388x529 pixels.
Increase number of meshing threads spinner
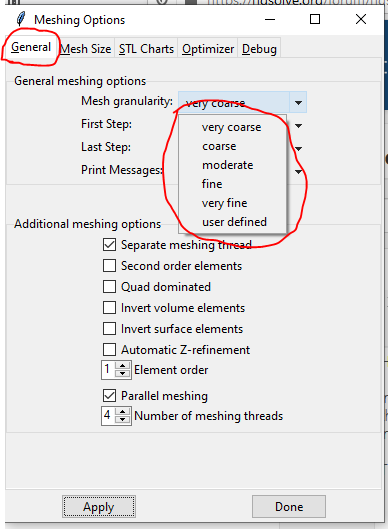(122, 412)
